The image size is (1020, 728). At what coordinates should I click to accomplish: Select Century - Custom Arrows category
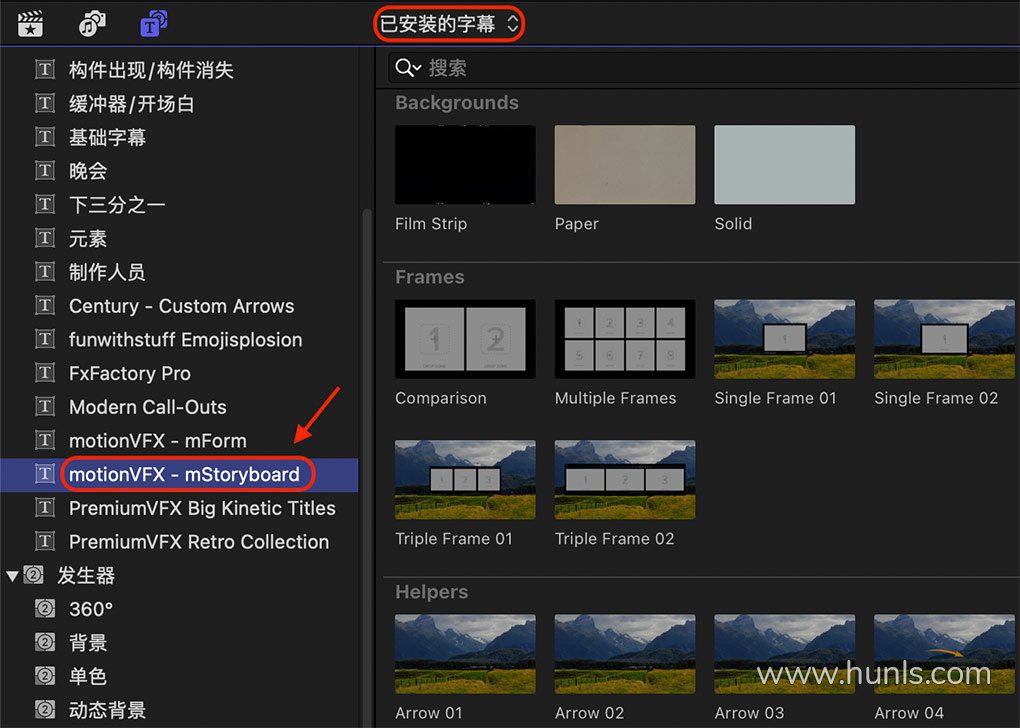point(179,306)
